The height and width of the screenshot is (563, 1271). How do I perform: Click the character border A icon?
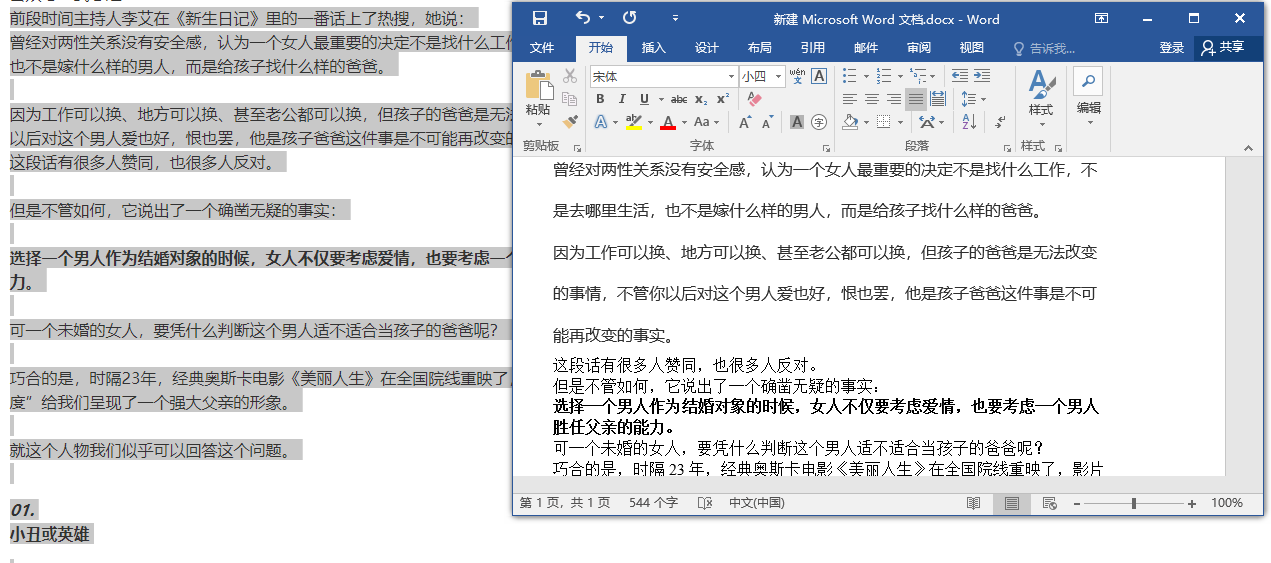pos(819,76)
